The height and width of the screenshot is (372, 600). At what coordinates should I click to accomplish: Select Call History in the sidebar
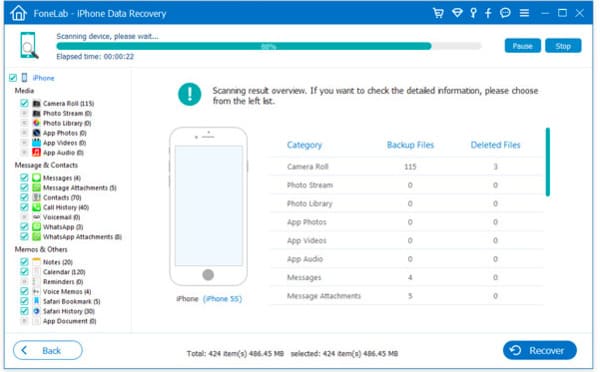click(x=66, y=207)
